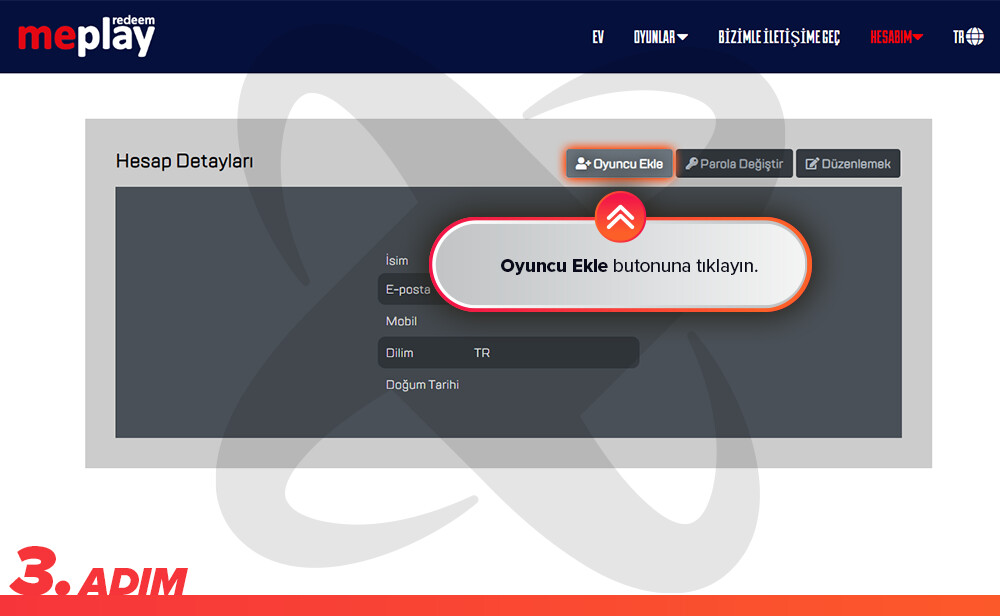Open BİZİMLE İLETİŞİME GEÇ contact page
This screenshot has height=616, width=1000.
(779, 37)
